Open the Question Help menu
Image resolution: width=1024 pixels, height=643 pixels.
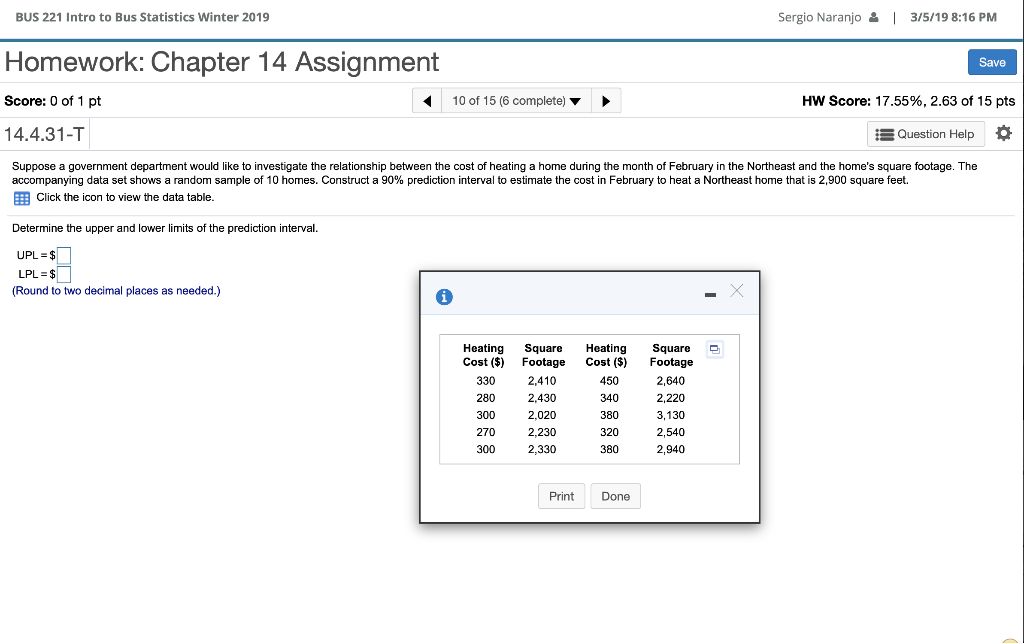pos(925,133)
